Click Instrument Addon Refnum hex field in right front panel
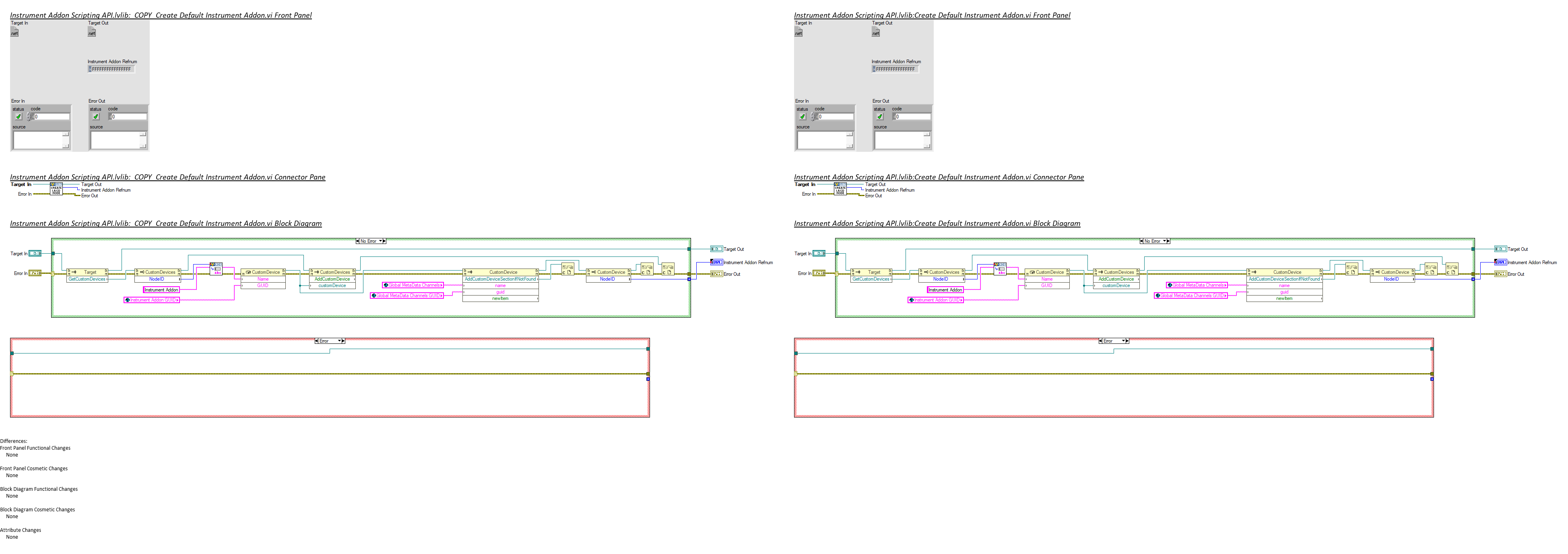1568x554 pixels. pyautogui.click(x=895, y=69)
